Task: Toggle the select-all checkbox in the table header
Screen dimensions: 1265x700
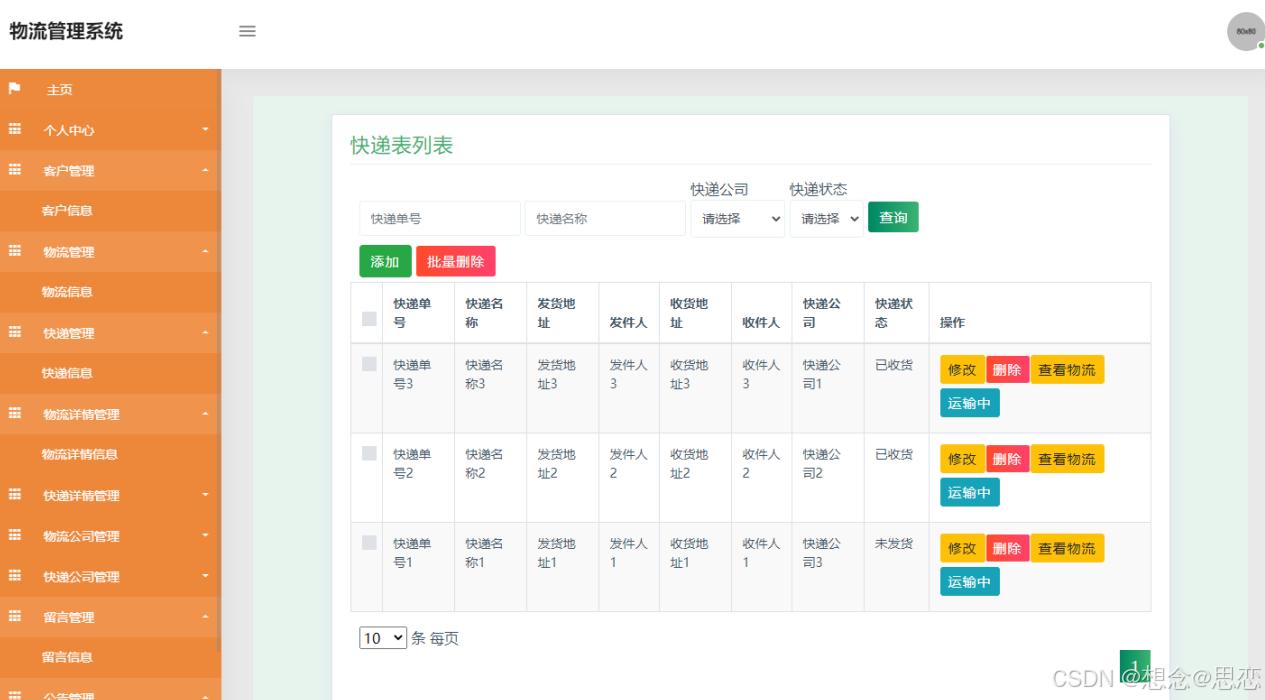Action: point(369,319)
